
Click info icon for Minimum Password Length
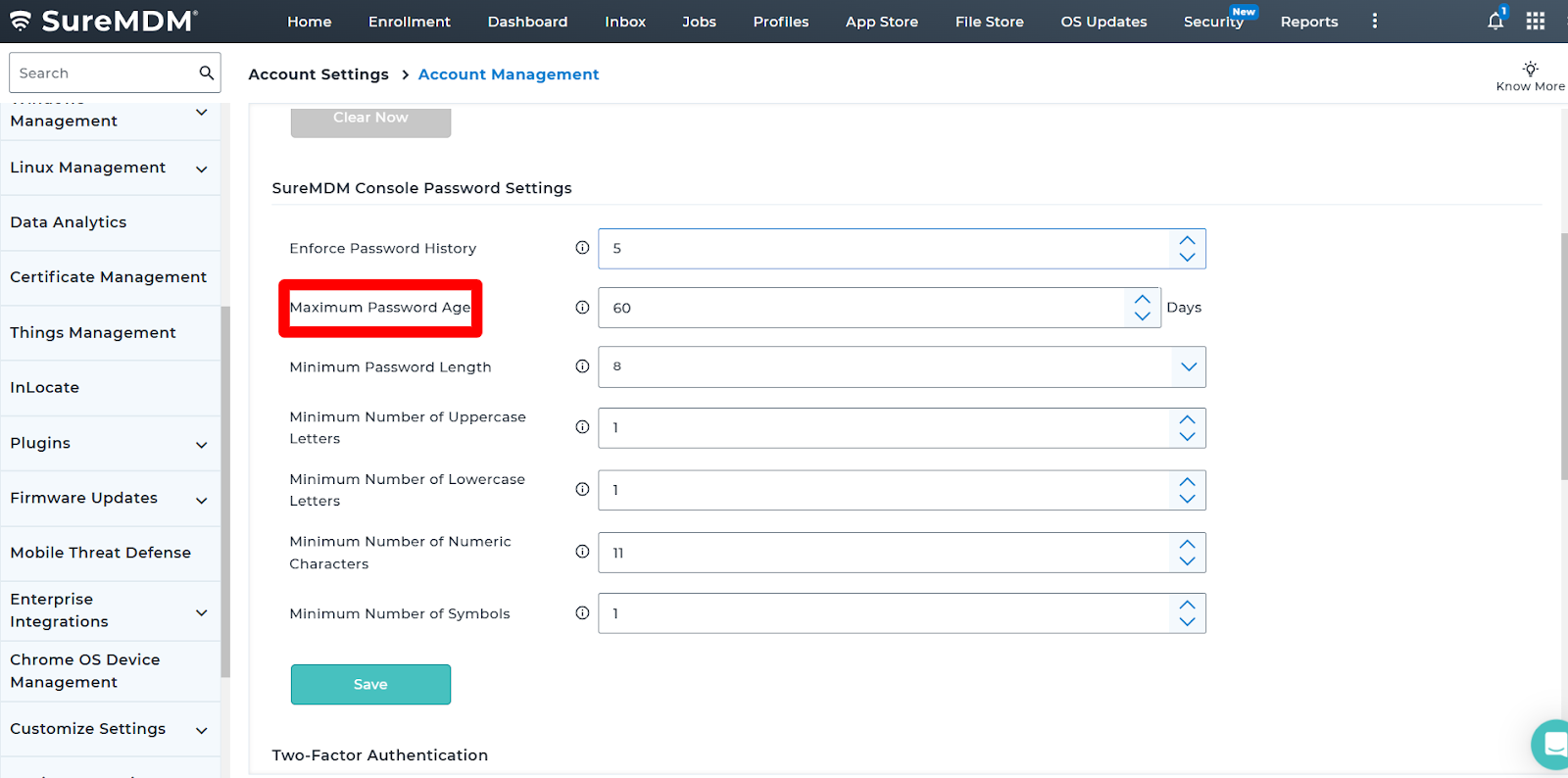coord(582,366)
